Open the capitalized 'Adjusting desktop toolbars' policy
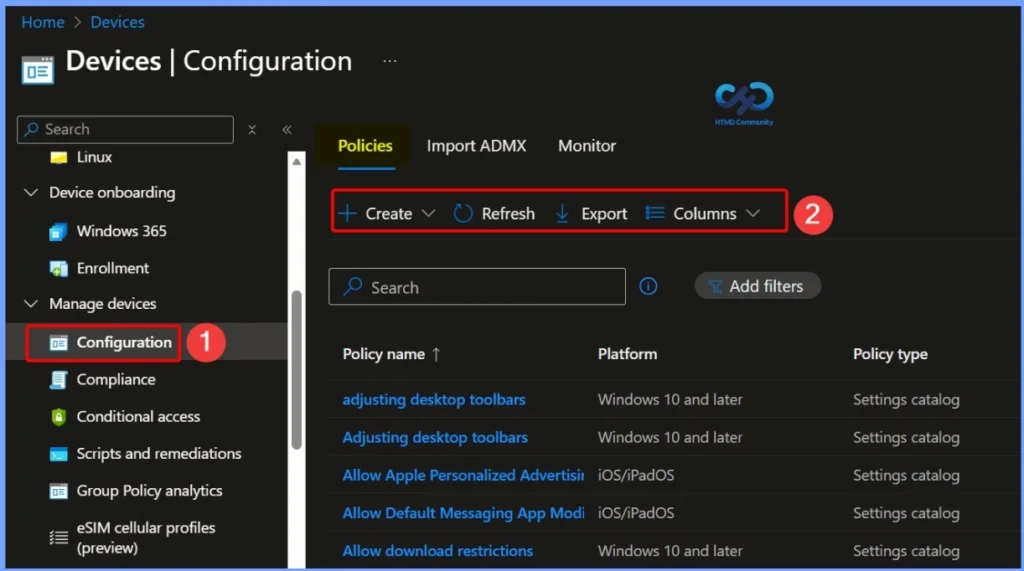 (435, 438)
